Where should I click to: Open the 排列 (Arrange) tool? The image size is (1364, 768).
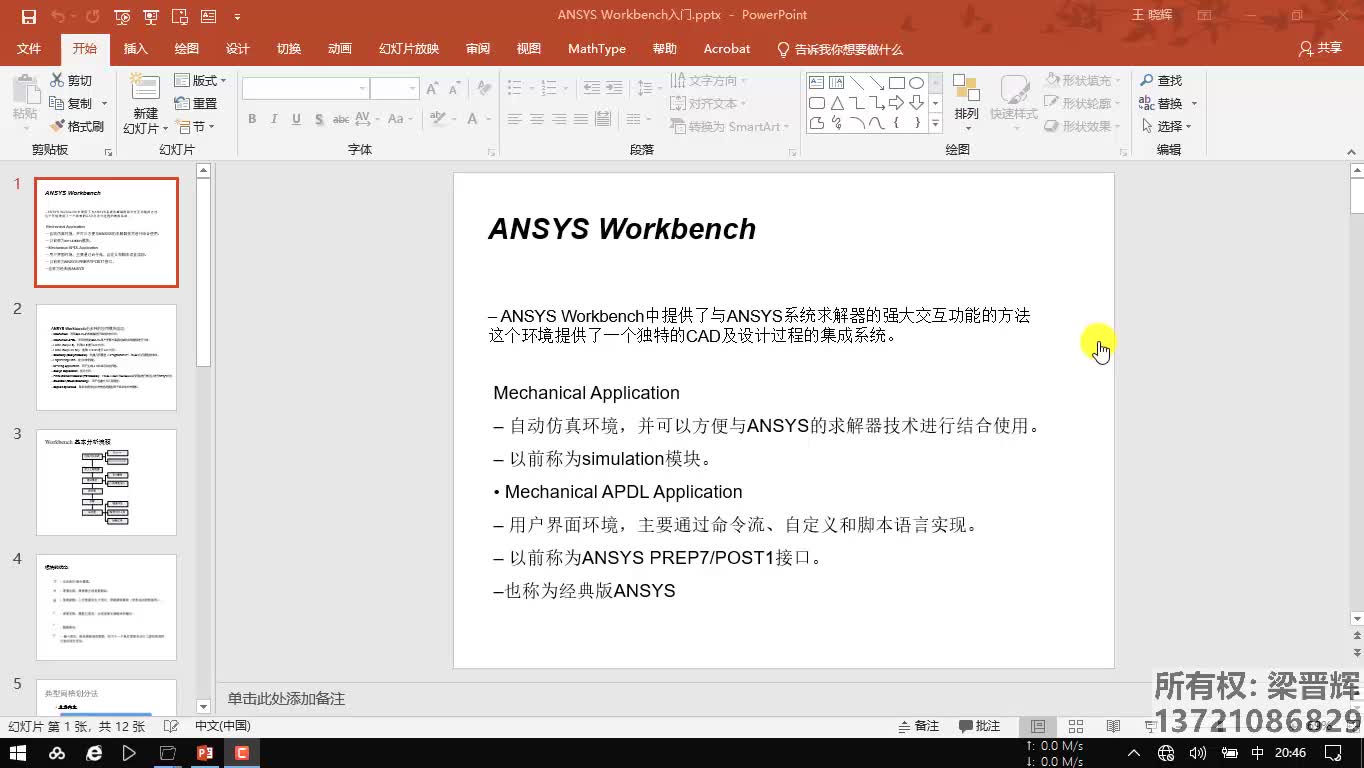pos(966,100)
